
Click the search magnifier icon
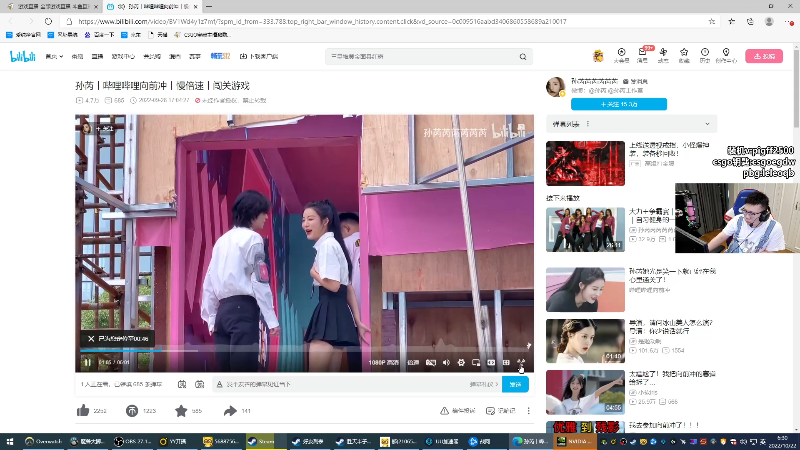tap(523, 57)
